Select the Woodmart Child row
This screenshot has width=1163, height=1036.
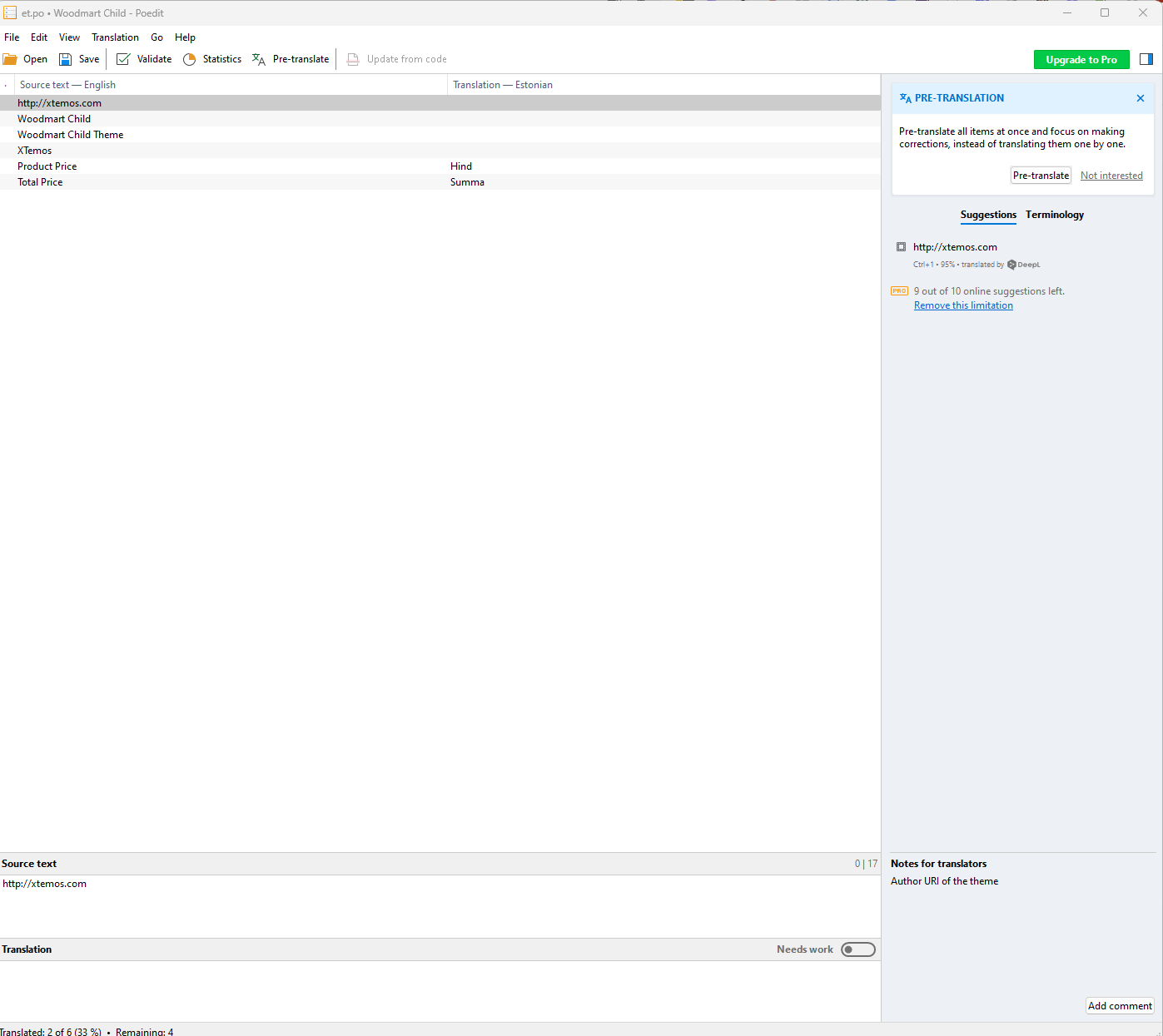(x=440, y=119)
